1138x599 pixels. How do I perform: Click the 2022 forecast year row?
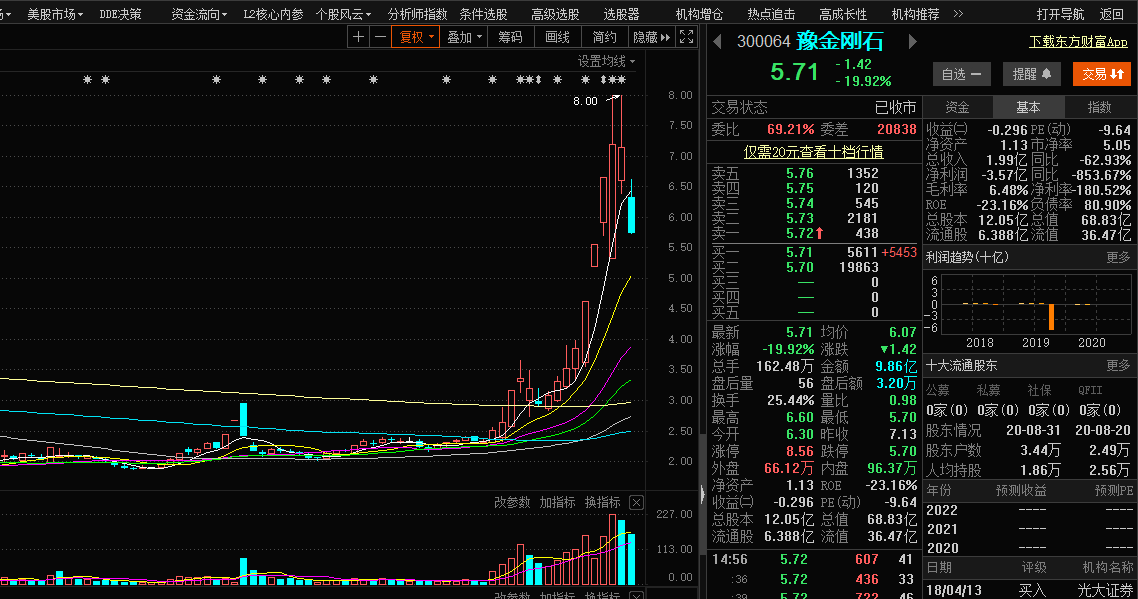point(1029,510)
